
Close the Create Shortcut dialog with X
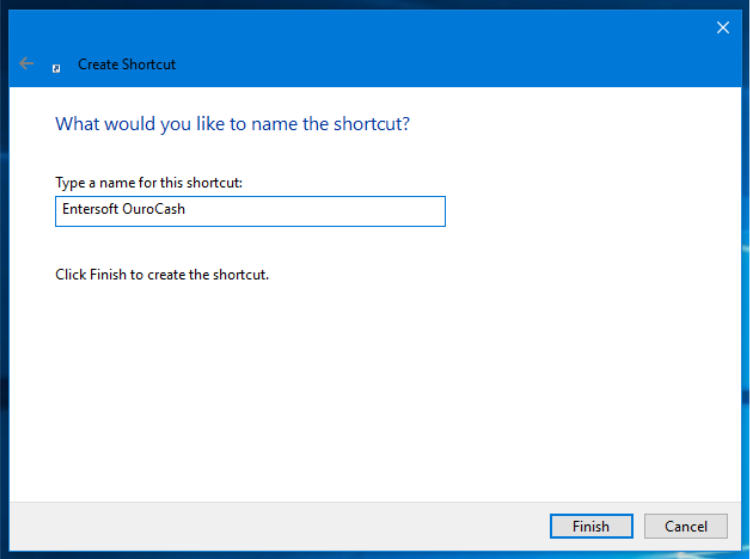pyautogui.click(x=723, y=28)
